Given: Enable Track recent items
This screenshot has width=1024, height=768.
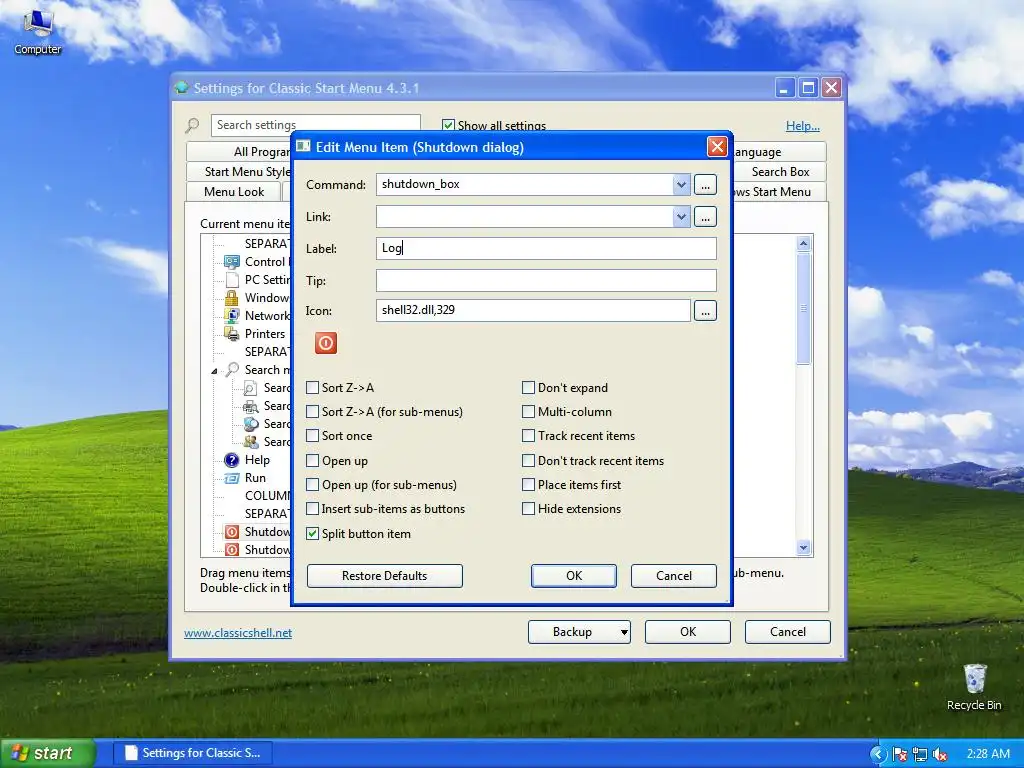Looking at the screenshot, I should tap(528, 436).
